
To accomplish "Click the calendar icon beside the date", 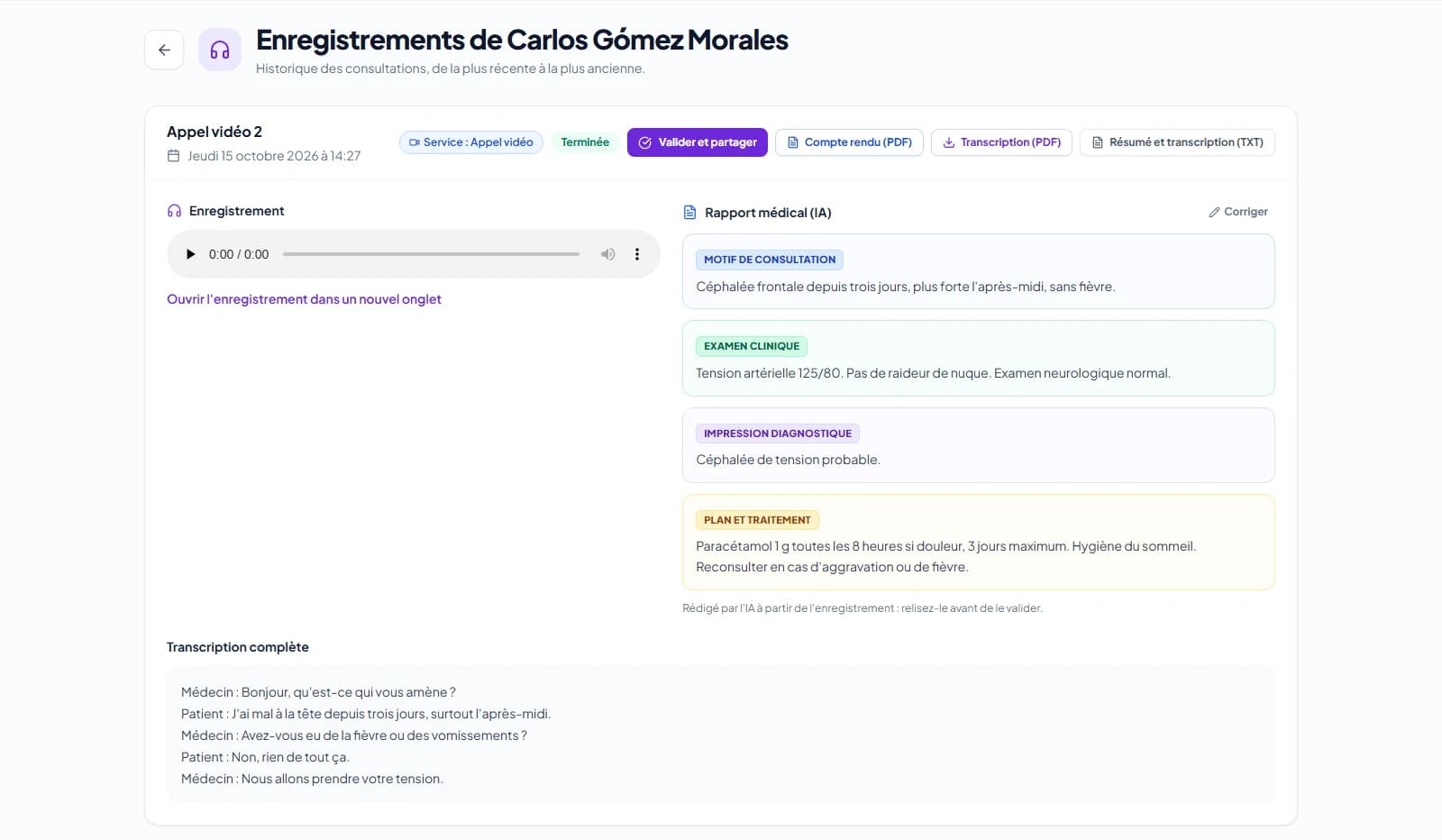I will coord(174,156).
